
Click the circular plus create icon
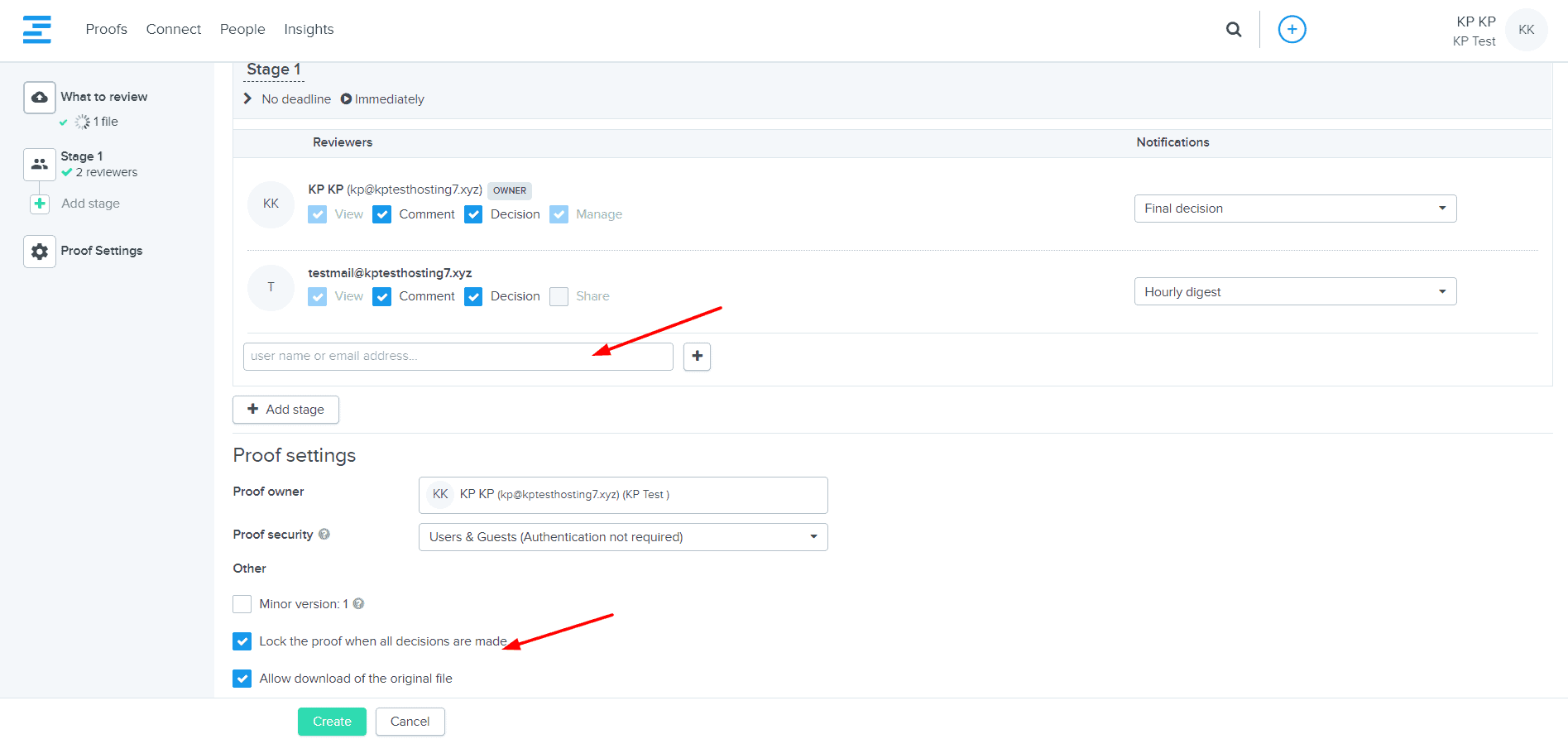pos(1292,30)
